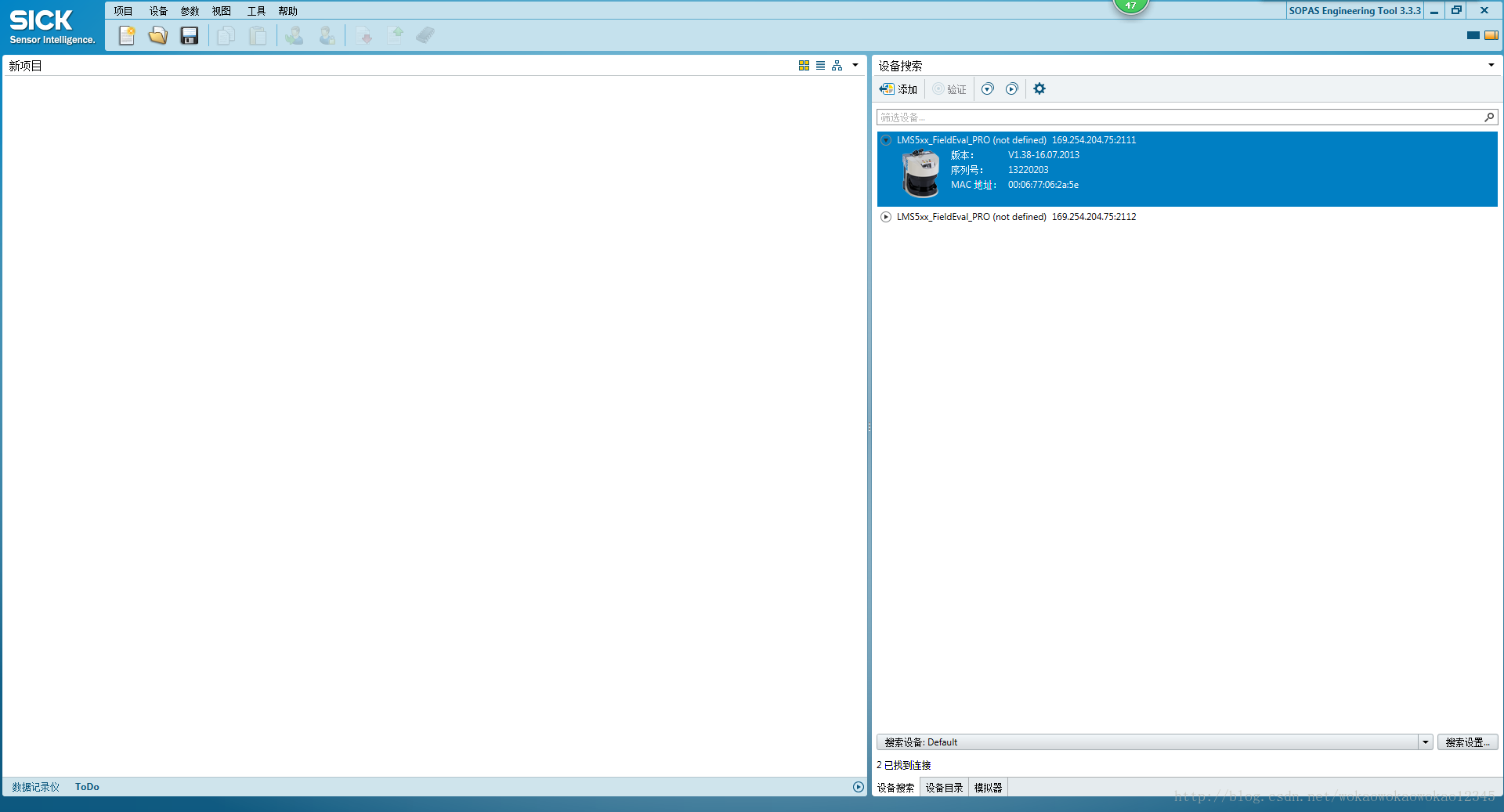Viewport: 1504px width, 812px height.
Task: Click upload-from-device green arrow icon
Action: [396, 35]
